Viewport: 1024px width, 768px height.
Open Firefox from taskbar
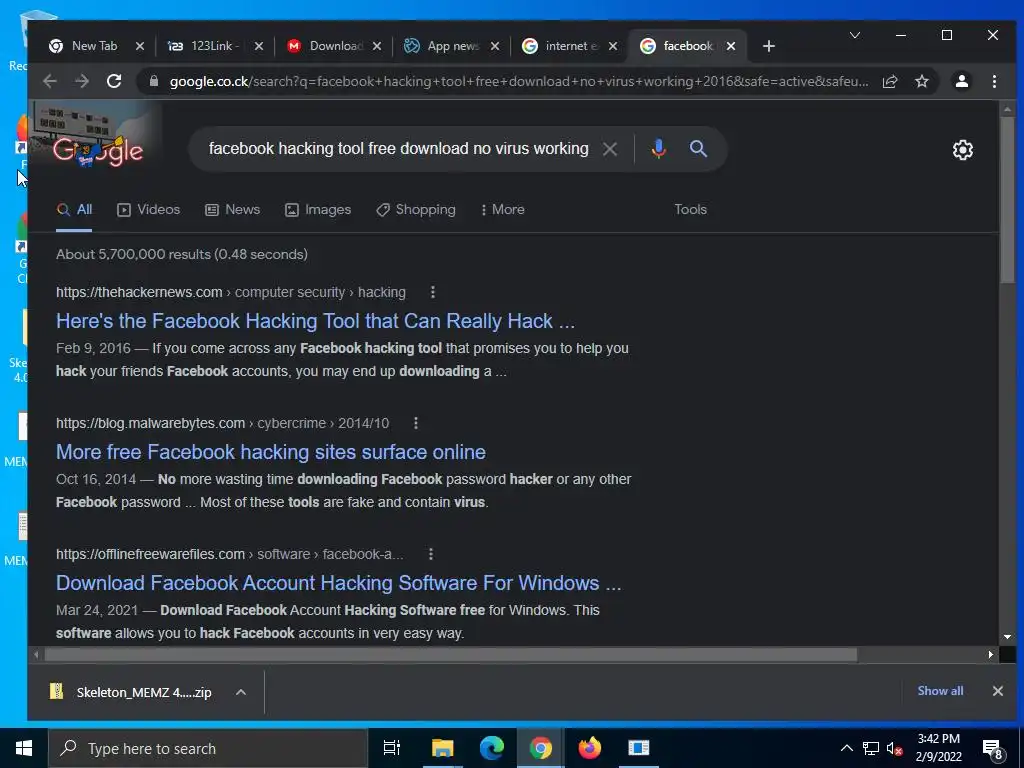point(590,748)
